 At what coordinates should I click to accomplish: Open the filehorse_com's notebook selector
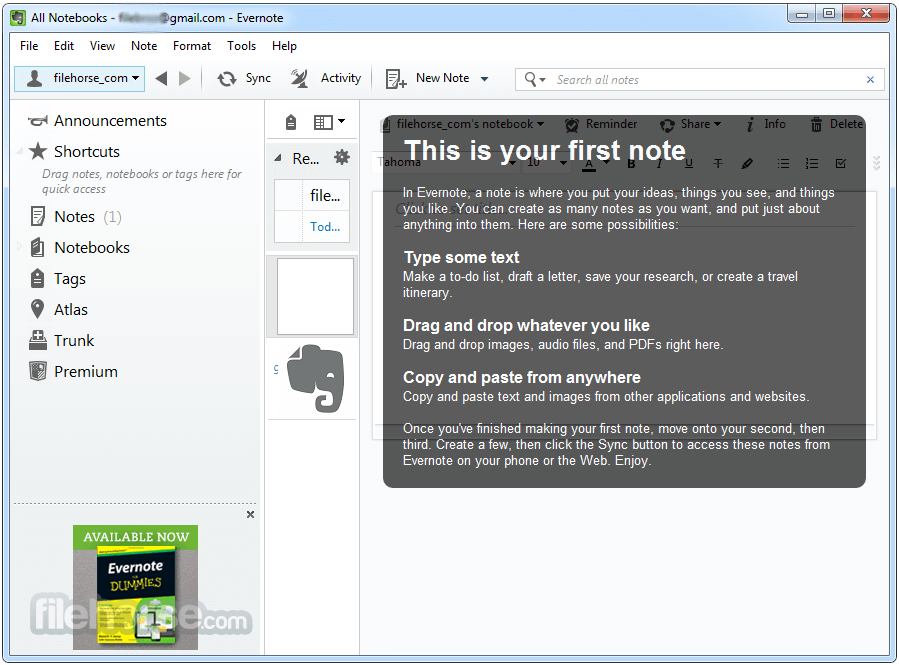tap(463, 124)
